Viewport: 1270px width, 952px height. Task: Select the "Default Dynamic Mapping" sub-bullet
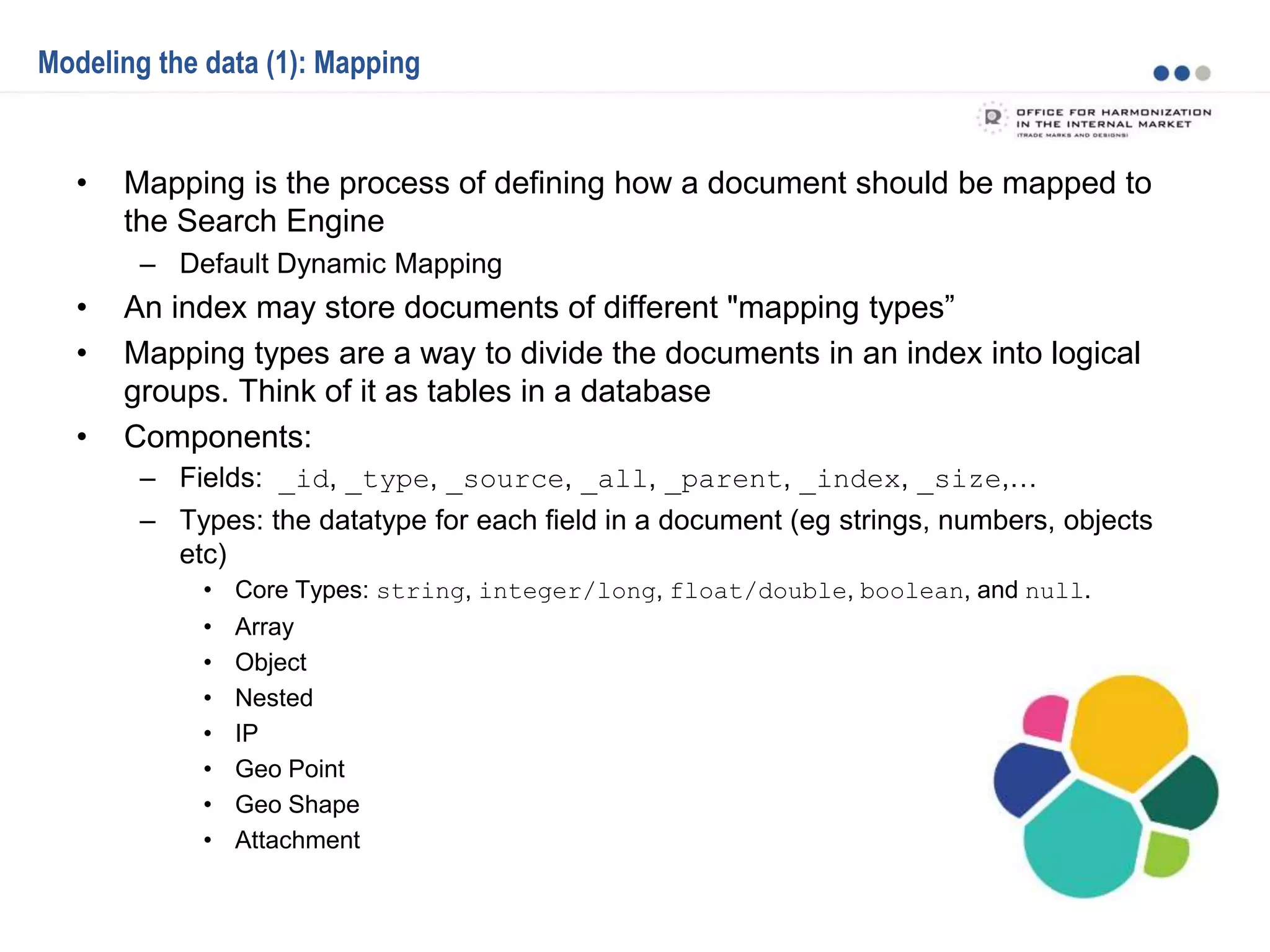click(x=340, y=264)
